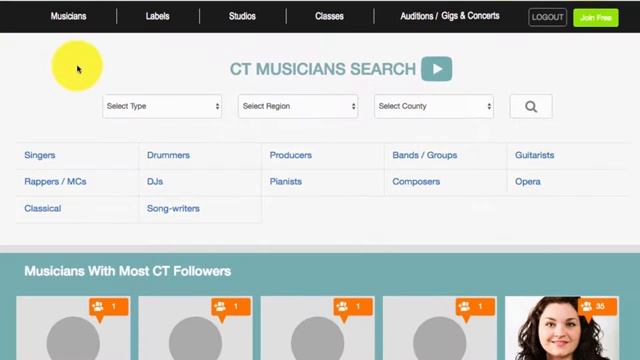
Task: Play the CT Musicians Search video
Action: coord(436,69)
